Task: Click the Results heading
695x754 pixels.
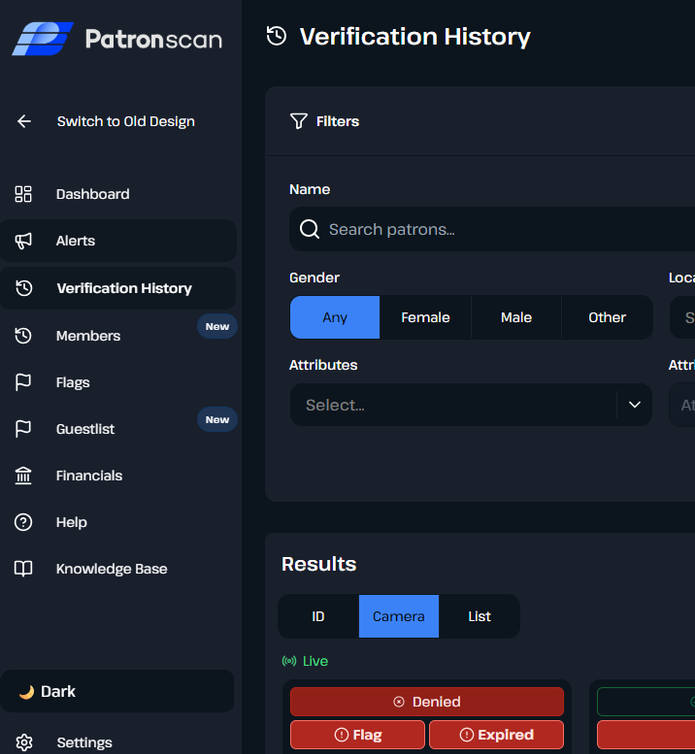Action: pos(319,564)
